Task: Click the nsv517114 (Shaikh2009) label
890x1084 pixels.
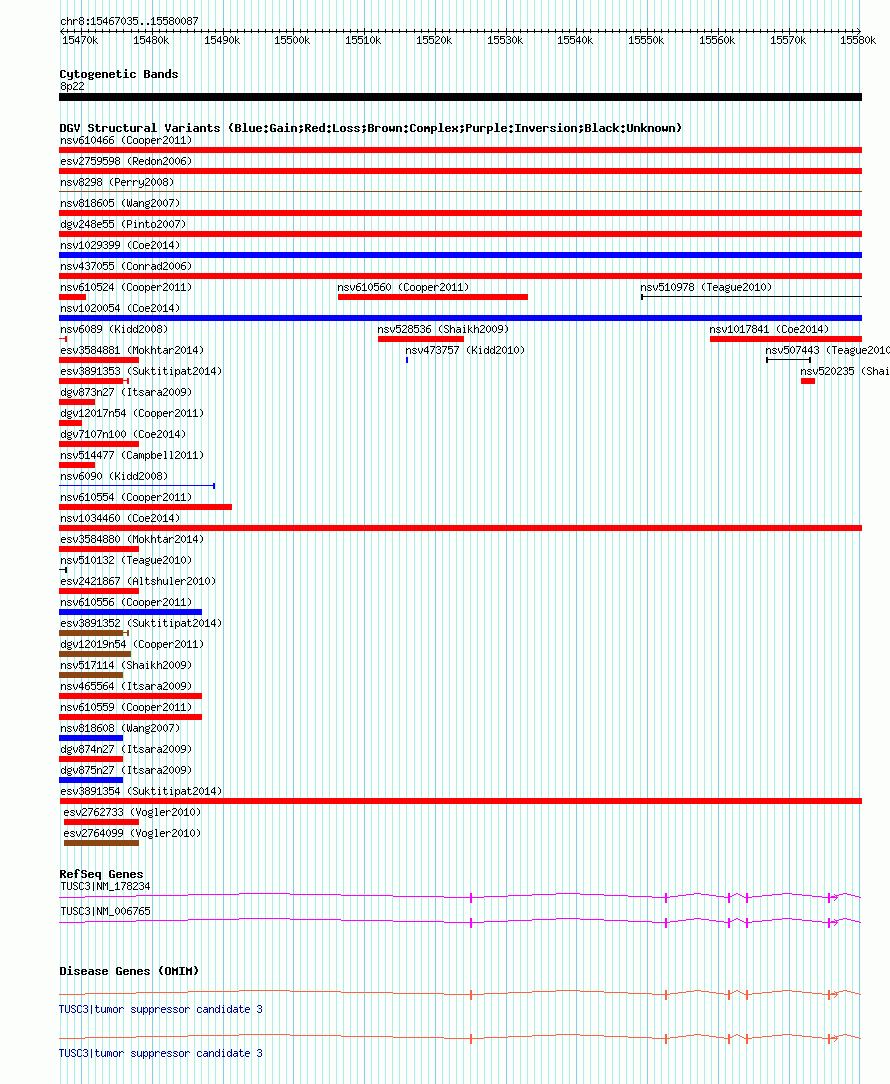Action: pos(126,666)
